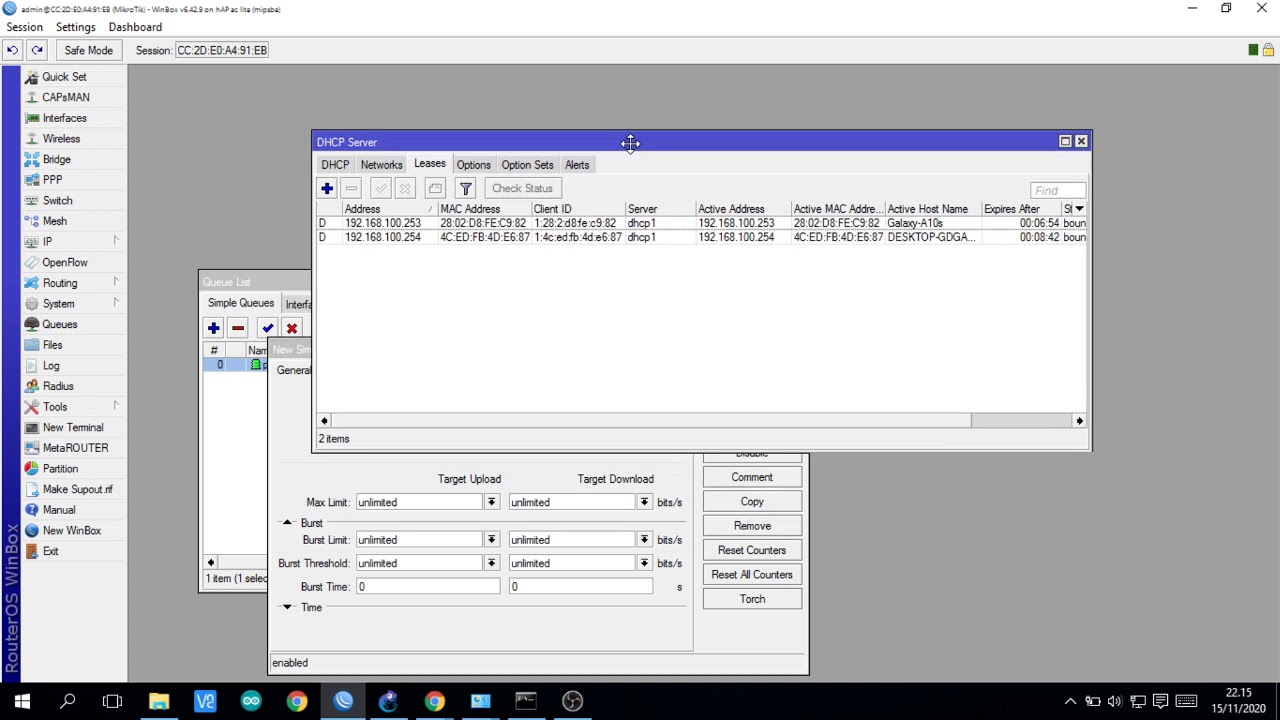The image size is (1280, 720).
Task: Open Max Limit Target Upload dropdown
Action: [491, 502]
